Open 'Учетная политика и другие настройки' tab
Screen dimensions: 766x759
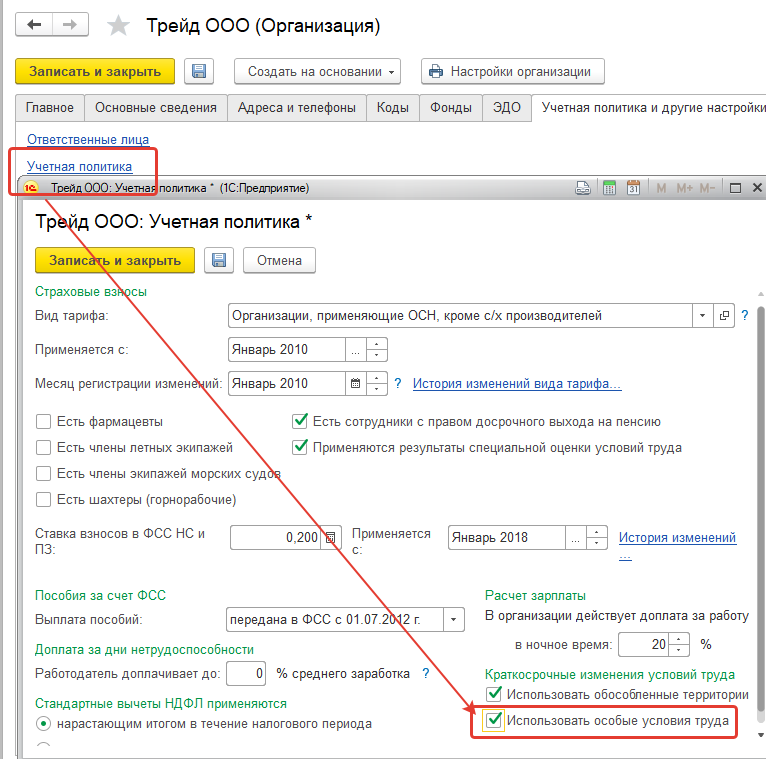pyautogui.click(x=650, y=107)
